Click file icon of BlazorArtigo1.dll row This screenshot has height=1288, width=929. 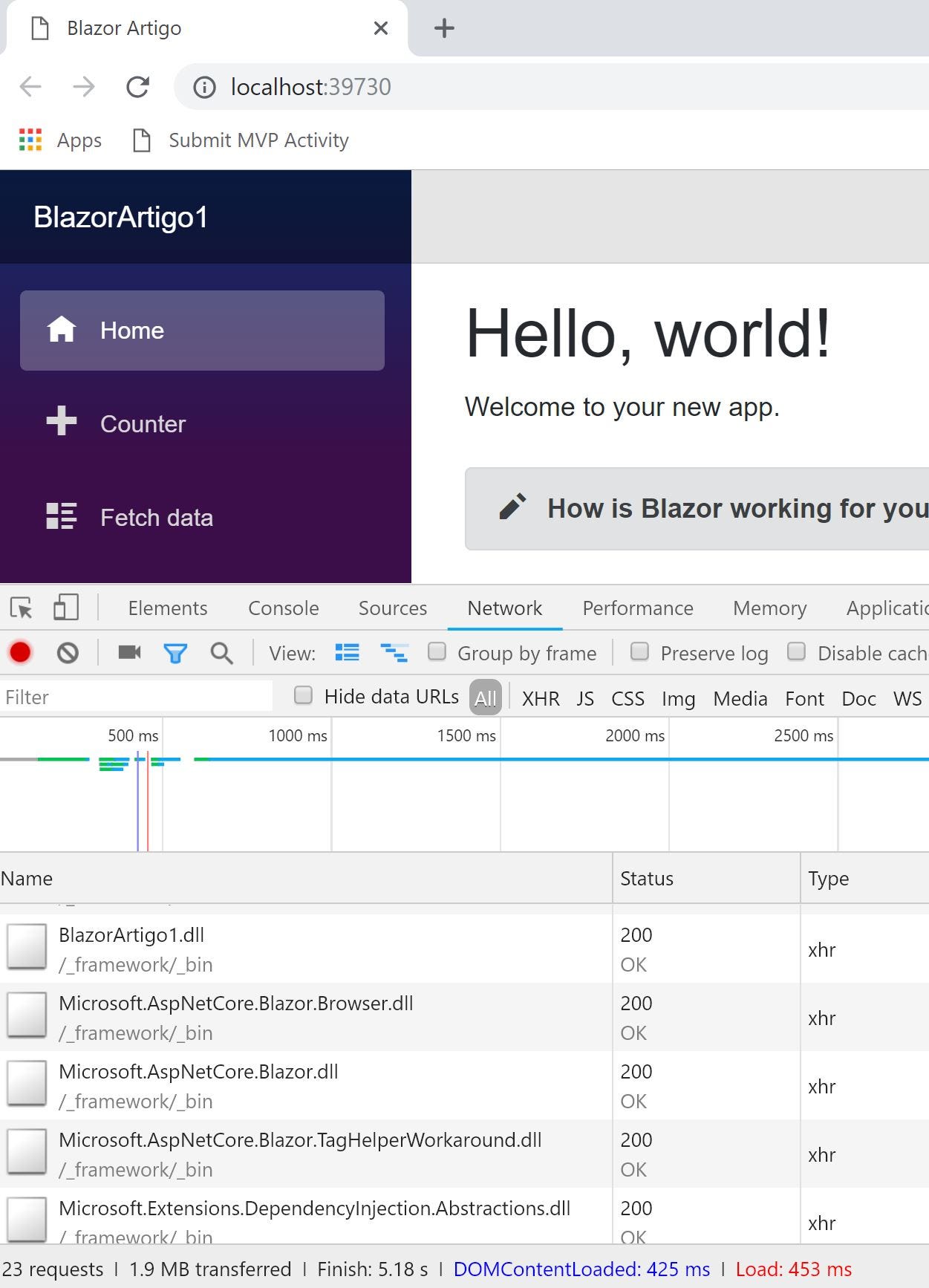(x=27, y=946)
